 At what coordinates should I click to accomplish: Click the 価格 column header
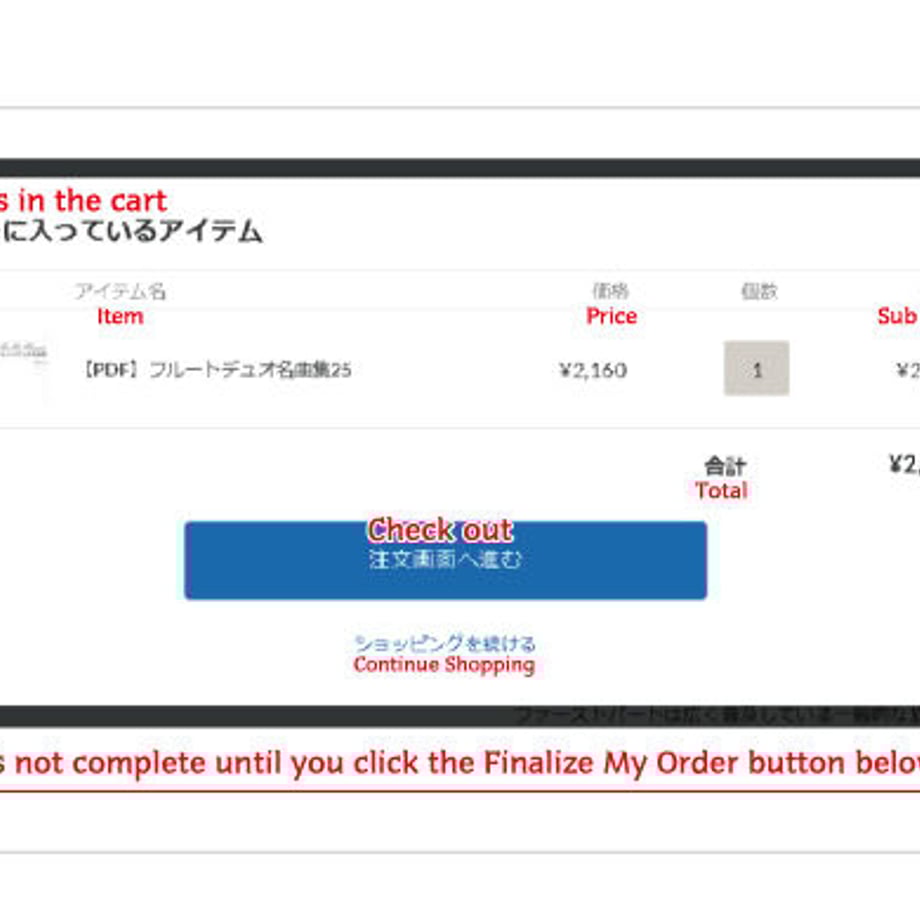pyautogui.click(x=611, y=290)
